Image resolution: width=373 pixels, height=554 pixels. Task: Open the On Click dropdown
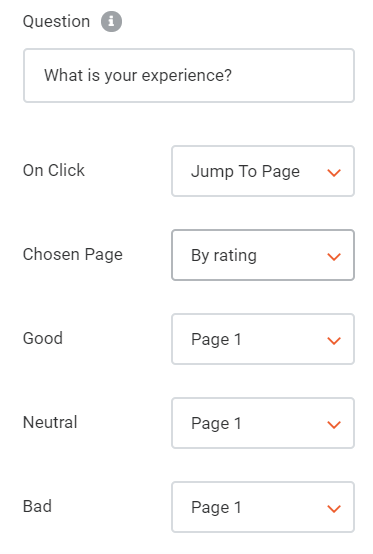click(x=263, y=171)
